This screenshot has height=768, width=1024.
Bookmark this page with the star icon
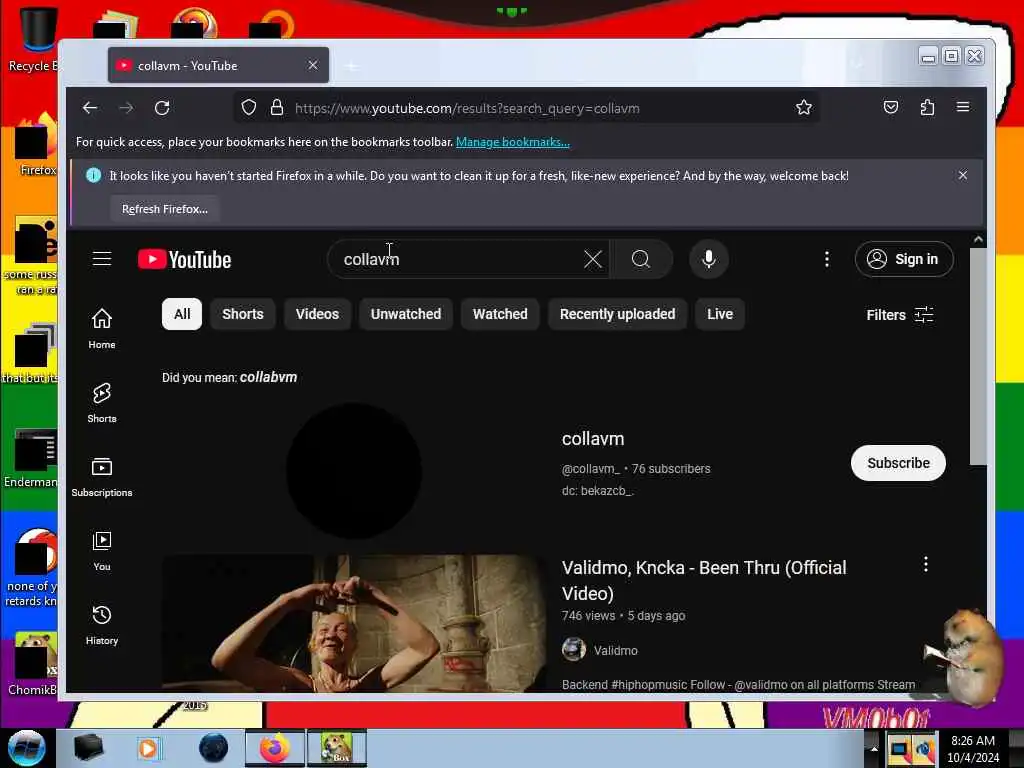click(804, 107)
